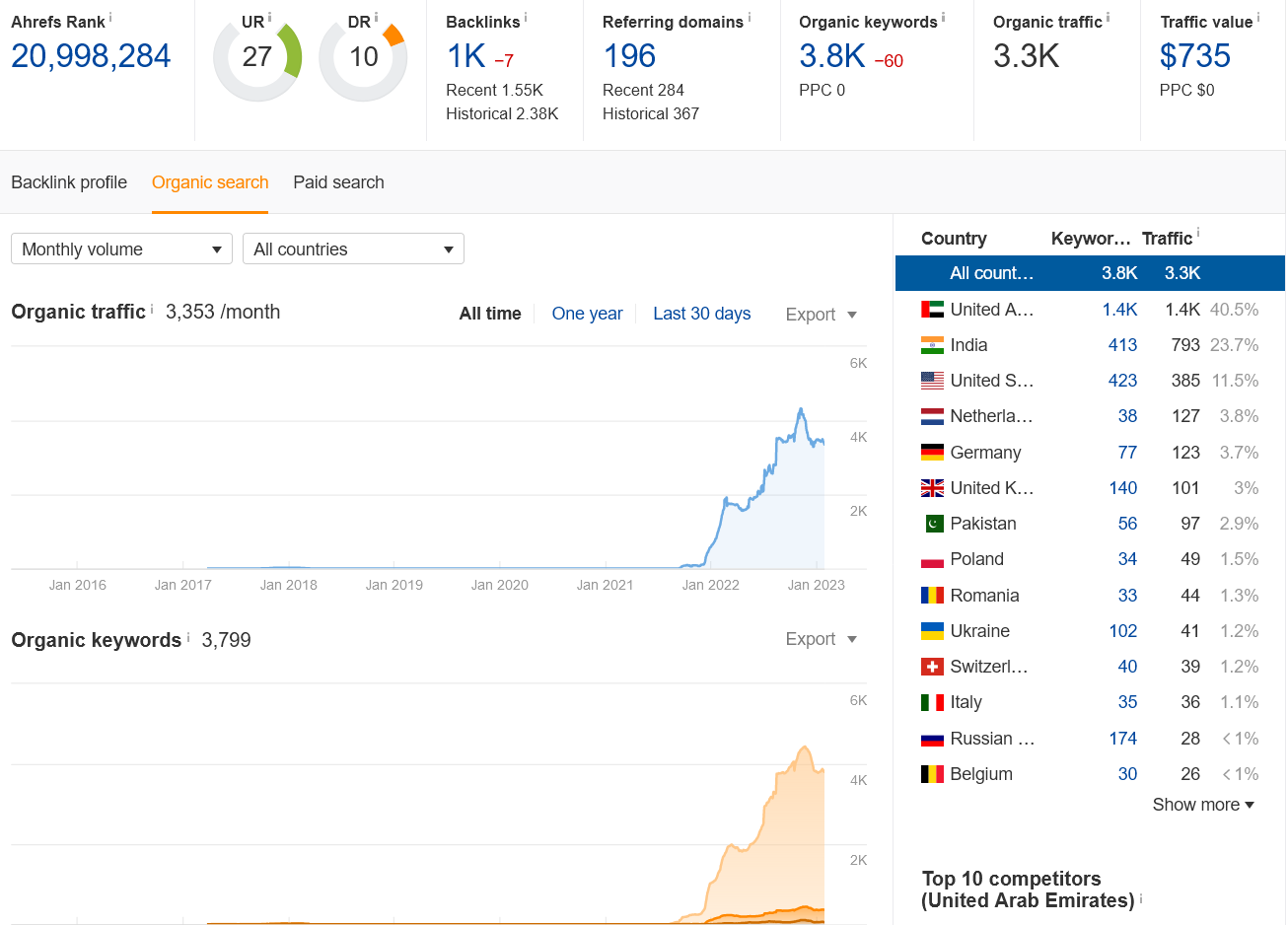Click info icon beside Backlinks heading
The image size is (1288, 925).
525,18
